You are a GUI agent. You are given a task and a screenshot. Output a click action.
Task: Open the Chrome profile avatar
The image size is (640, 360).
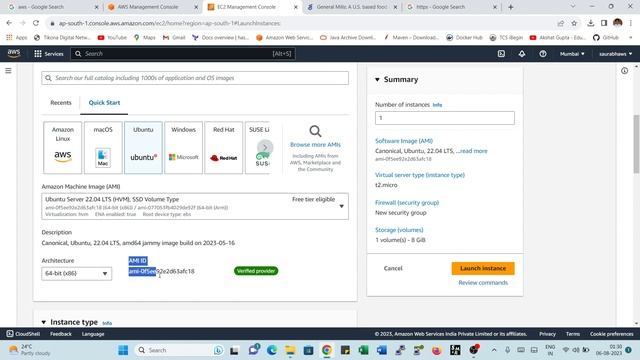click(618, 23)
